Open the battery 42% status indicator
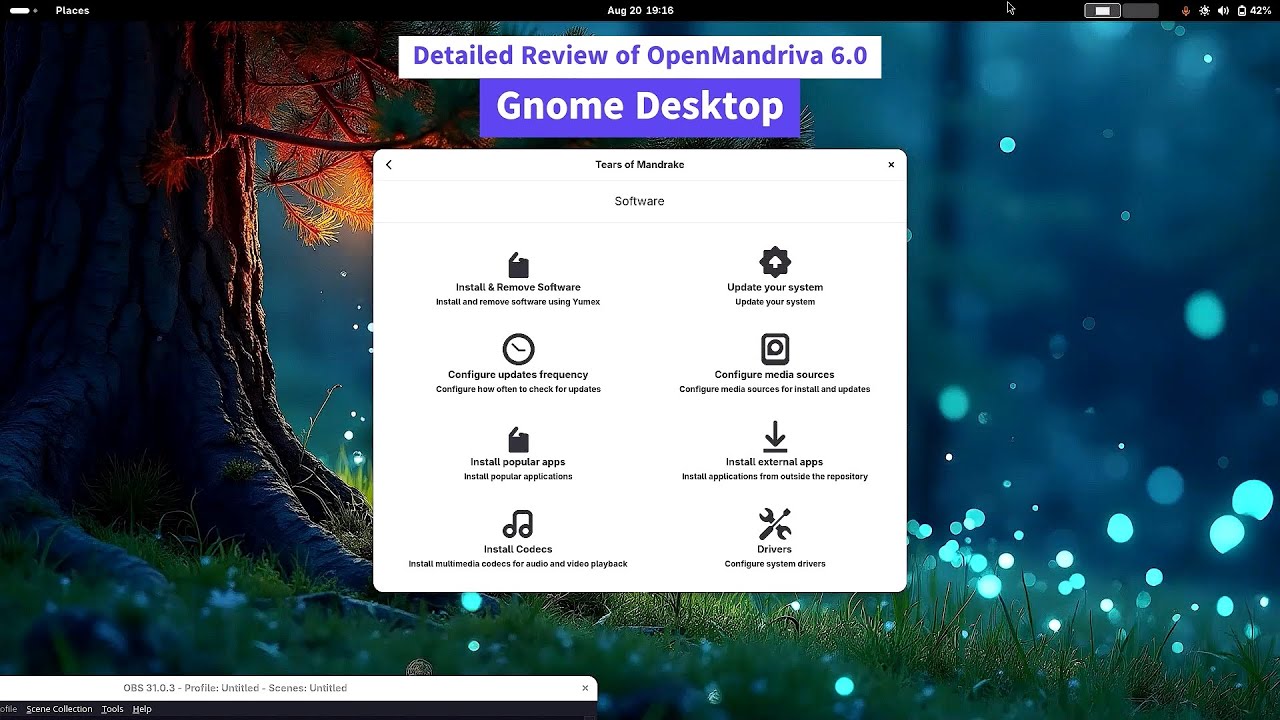This screenshot has height=720, width=1280. coord(1254,10)
